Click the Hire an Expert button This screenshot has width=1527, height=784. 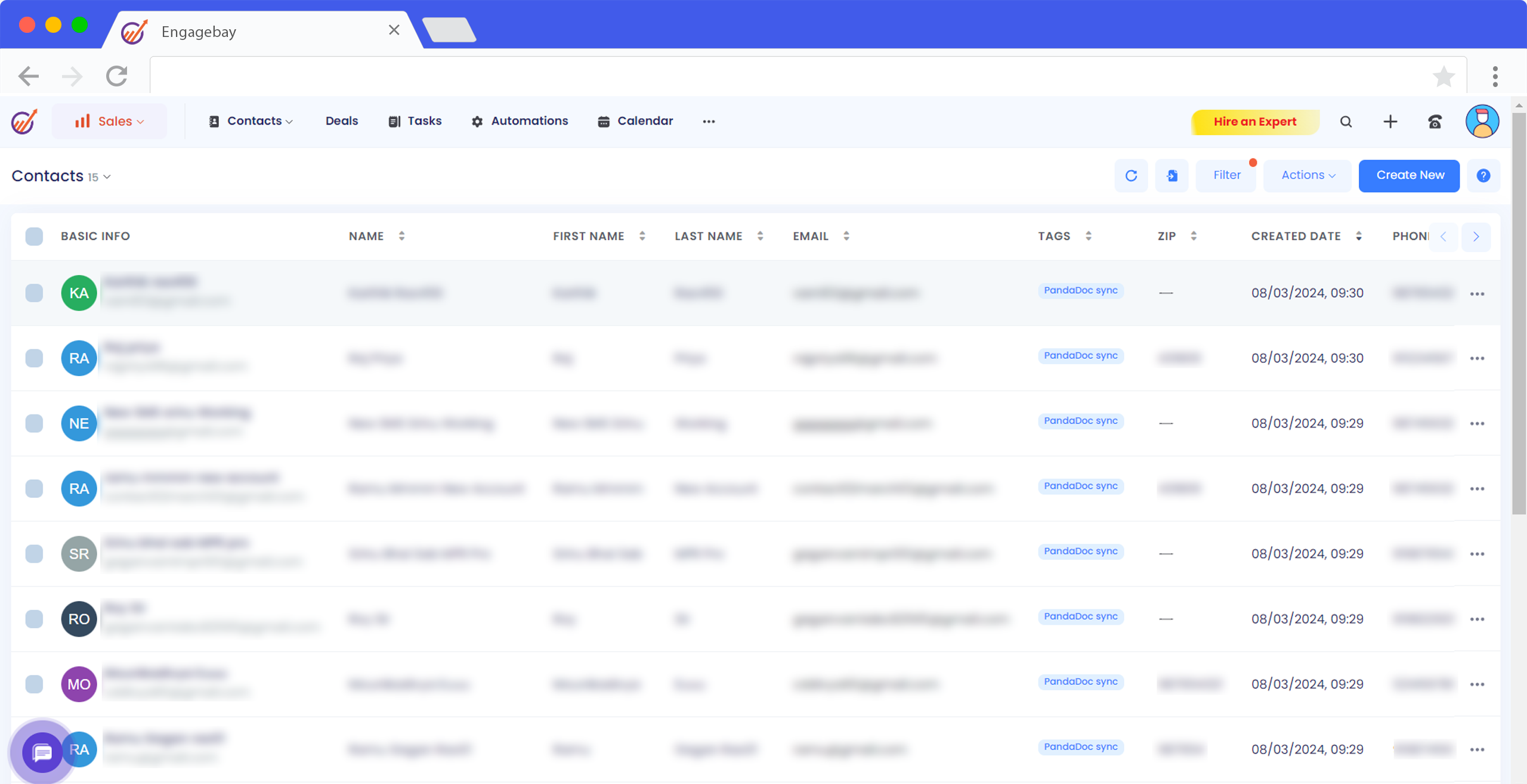click(1254, 122)
